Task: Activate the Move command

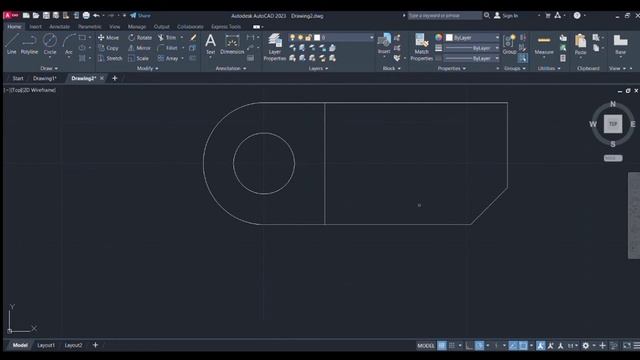Action: point(109,38)
